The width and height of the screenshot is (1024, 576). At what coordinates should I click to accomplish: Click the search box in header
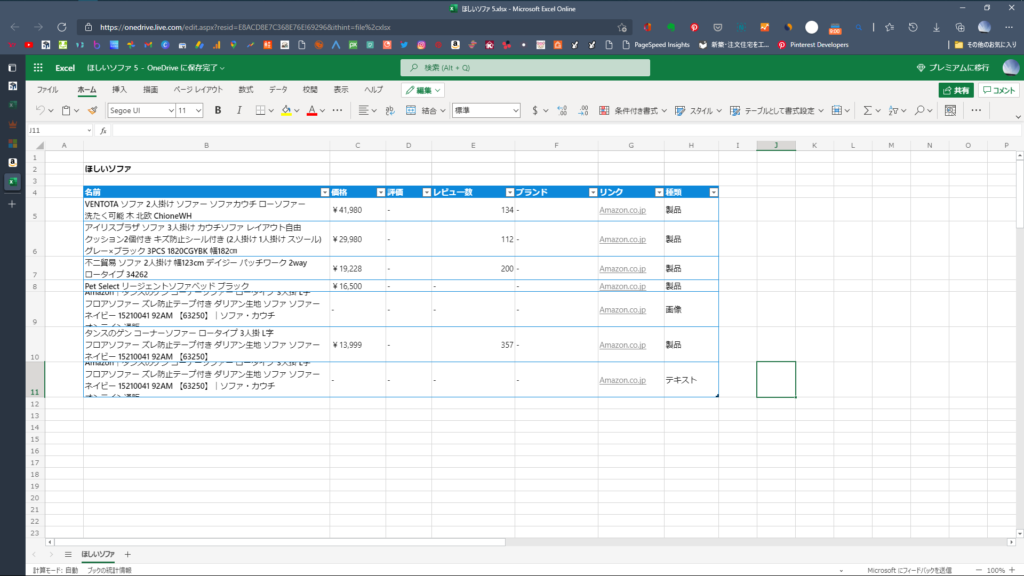pyautogui.click(x=511, y=67)
